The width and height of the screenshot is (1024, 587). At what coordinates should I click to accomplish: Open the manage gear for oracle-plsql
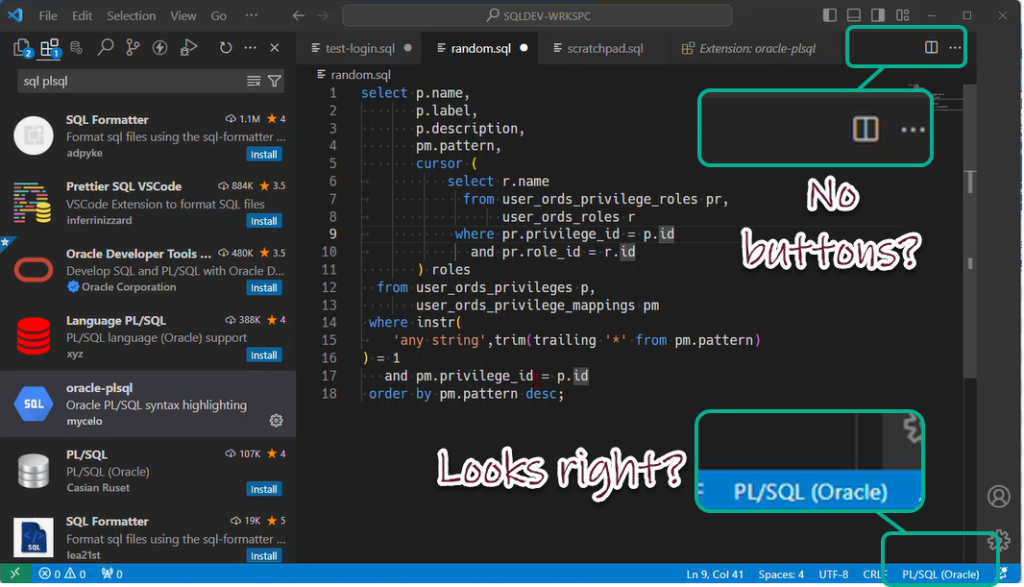click(x=276, y=420)
